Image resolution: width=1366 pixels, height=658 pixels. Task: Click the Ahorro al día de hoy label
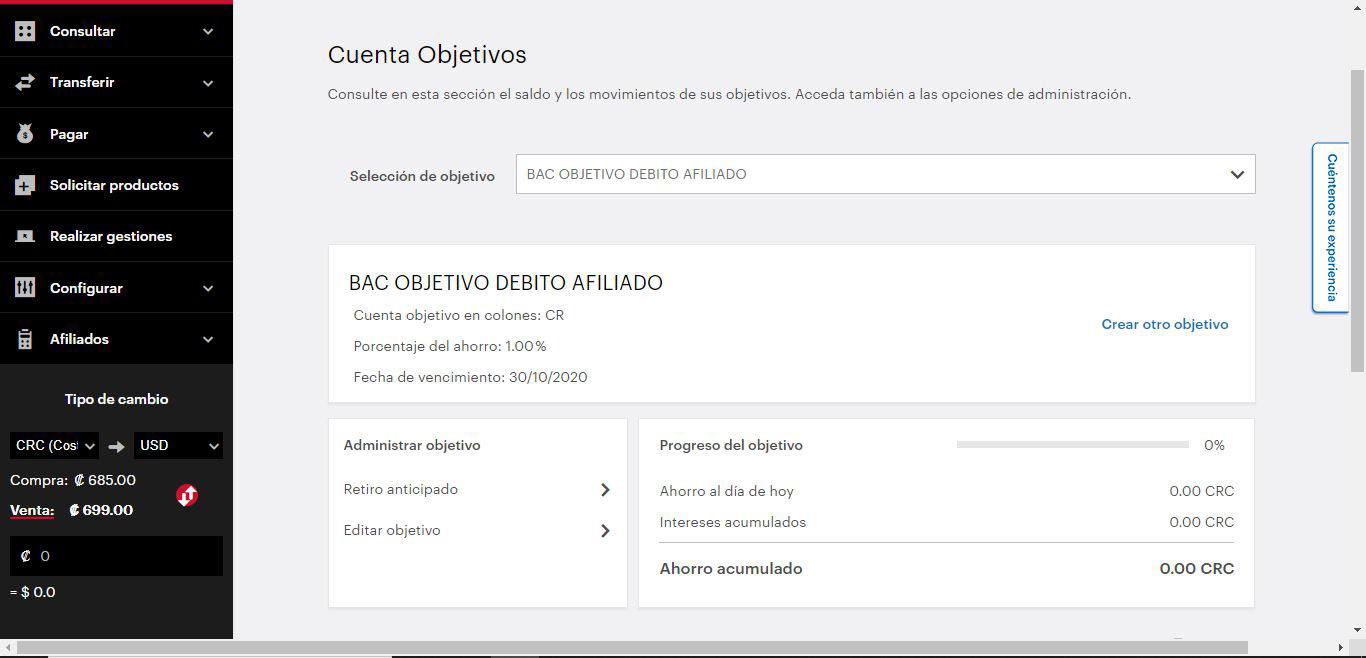pyautogui.click(x=727, y=491)
